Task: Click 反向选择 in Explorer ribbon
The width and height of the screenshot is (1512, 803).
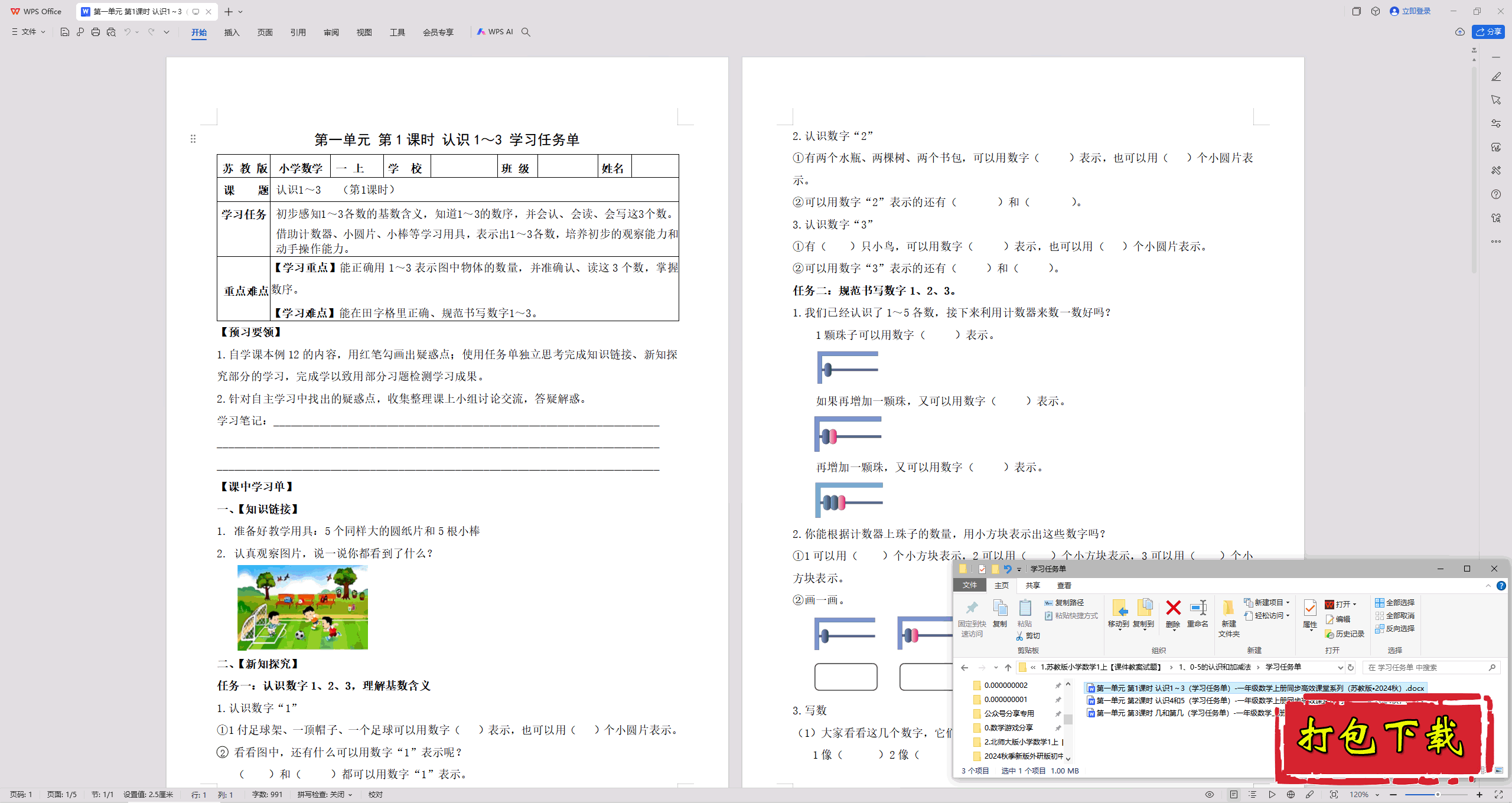Action: [1395, 629]
